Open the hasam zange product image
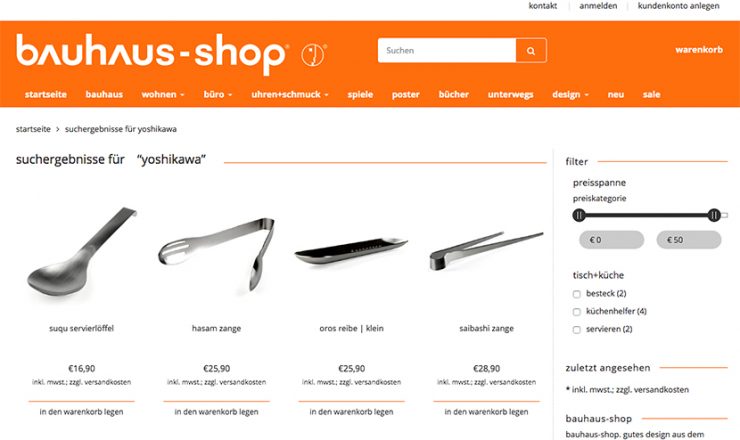740x440 pixels. pyautogui.click(x=217, y=254)
